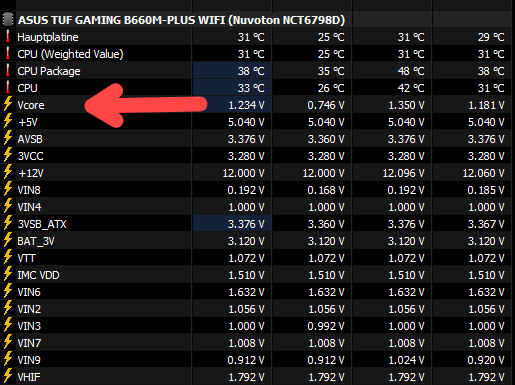Click the lightning bolt icon next to +12V
The image size is (515, 385).
point(8,173)
